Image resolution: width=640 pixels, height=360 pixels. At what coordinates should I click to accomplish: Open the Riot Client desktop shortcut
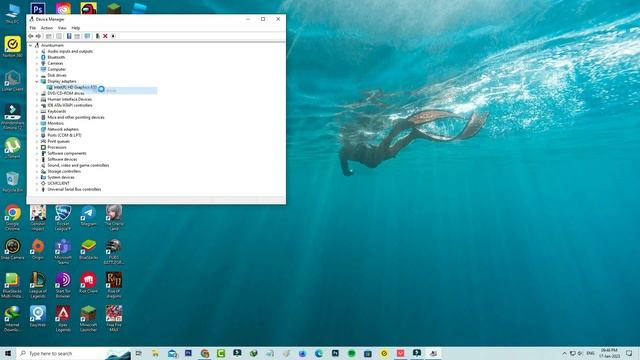click(x=89, y=283)
